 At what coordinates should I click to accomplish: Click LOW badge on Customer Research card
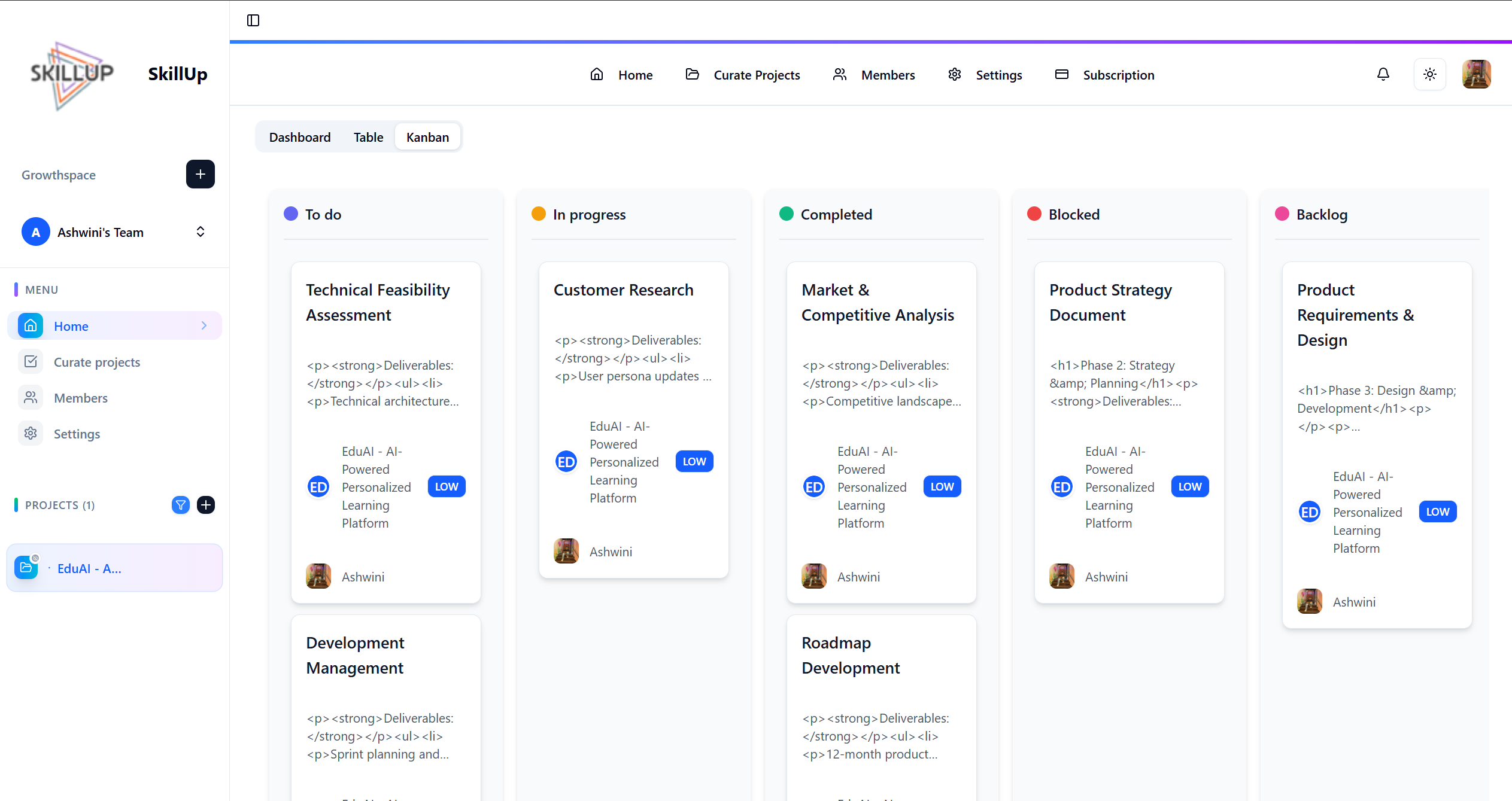pos(694,461)
